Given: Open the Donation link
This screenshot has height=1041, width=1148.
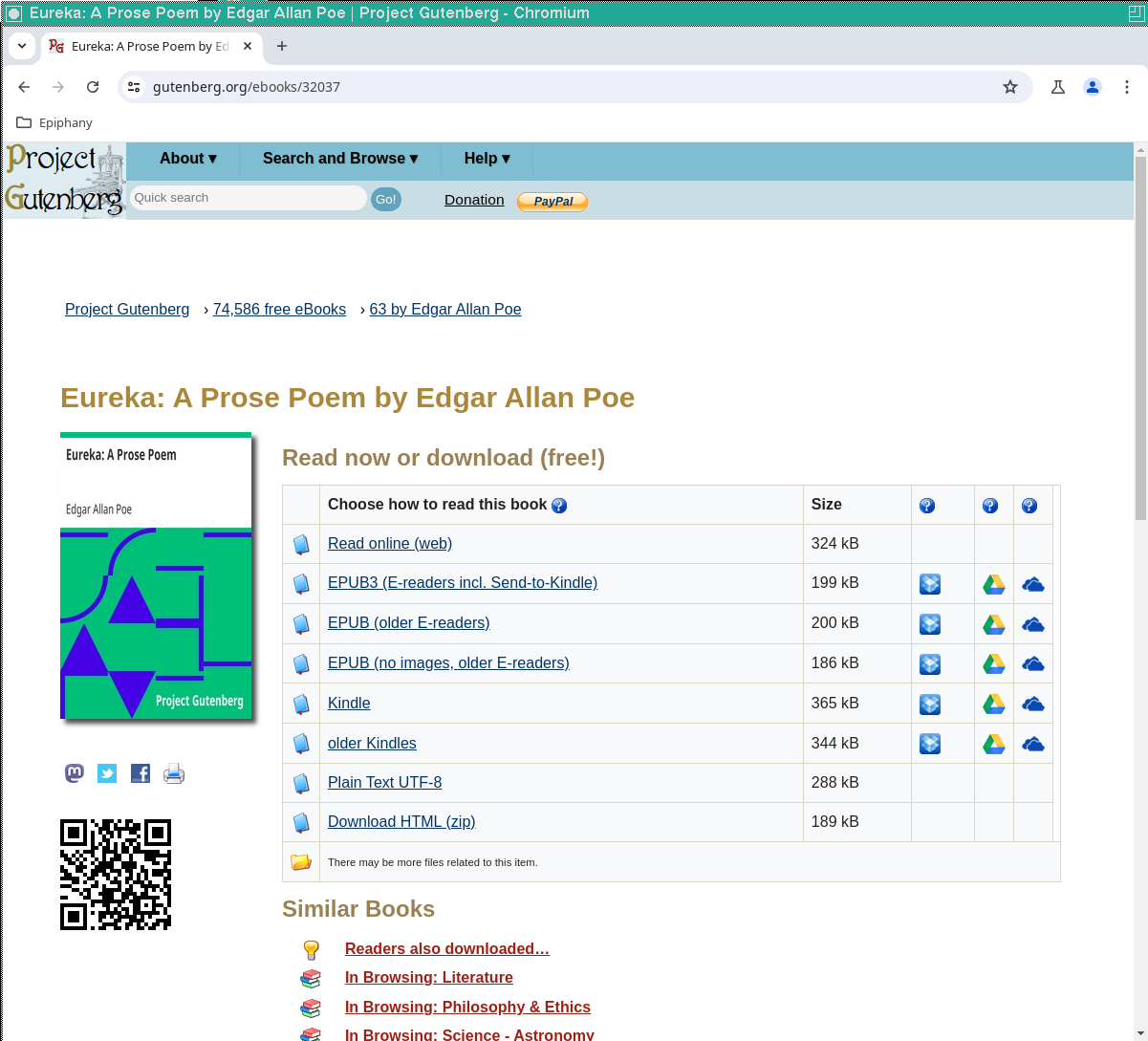Looking at the screenshot, I should 474,200.
